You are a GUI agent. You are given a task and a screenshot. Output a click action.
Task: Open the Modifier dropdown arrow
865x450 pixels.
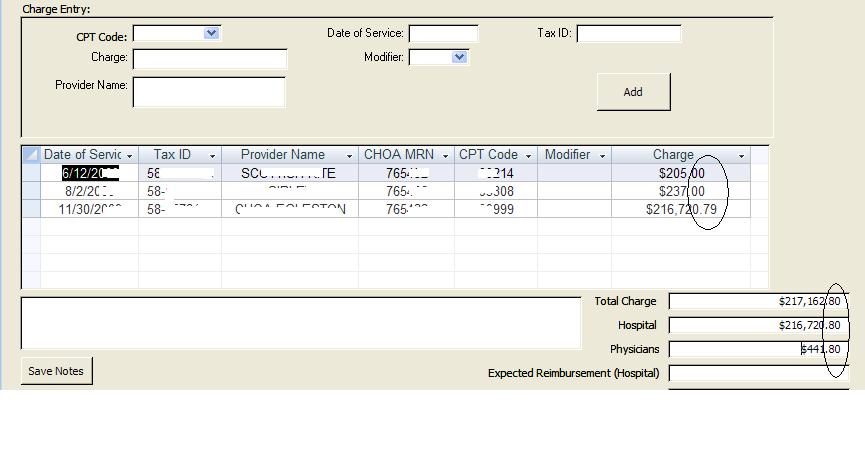459,57
